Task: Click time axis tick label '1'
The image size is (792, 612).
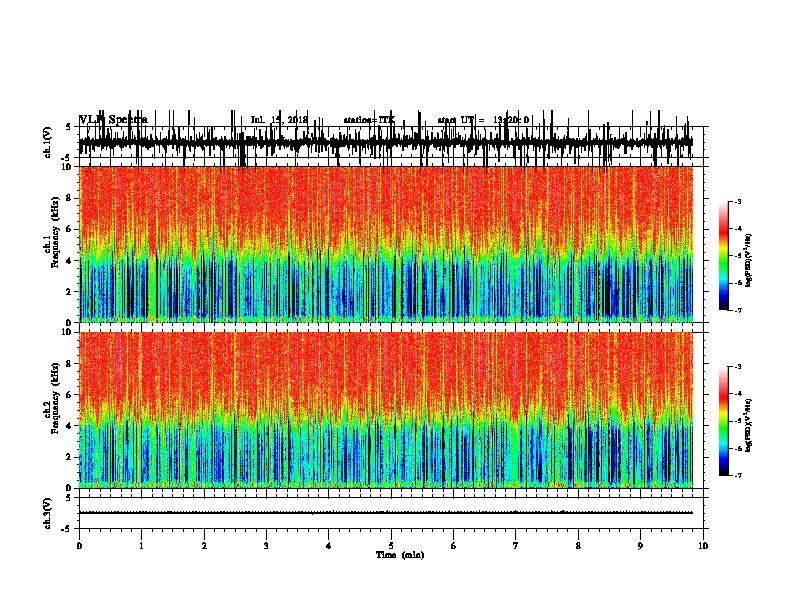Action: (141, 546)
